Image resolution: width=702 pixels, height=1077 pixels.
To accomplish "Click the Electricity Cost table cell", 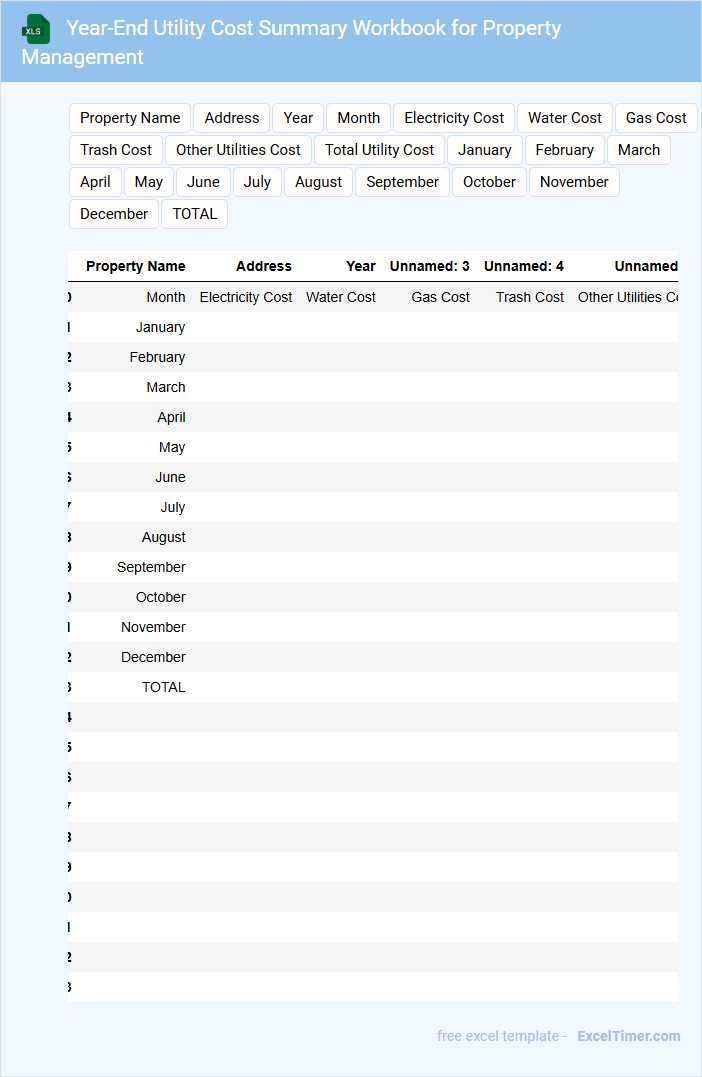I will pyautogui.click(x=246, y=297).
